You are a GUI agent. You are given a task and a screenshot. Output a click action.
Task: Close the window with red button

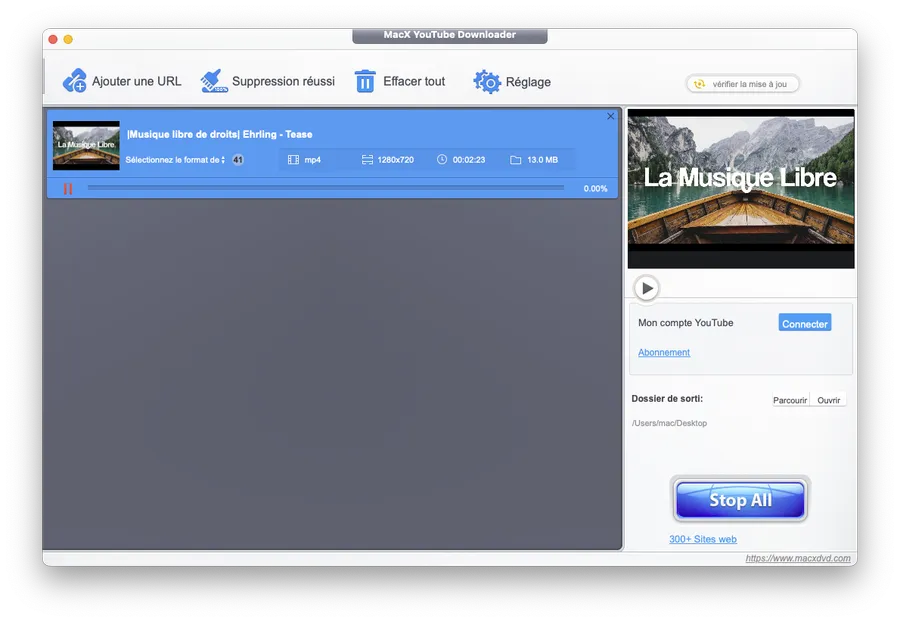(53, 39)
